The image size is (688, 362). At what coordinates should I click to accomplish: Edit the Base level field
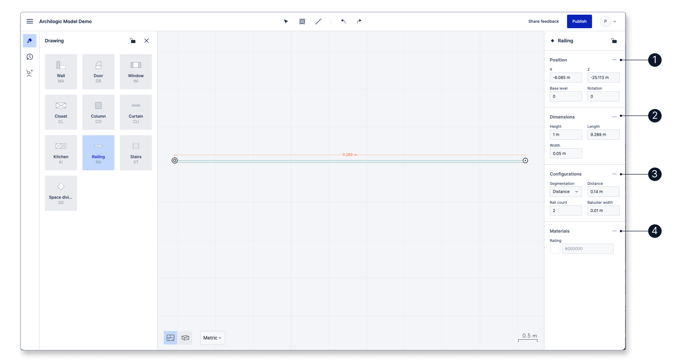pos(566,96)
